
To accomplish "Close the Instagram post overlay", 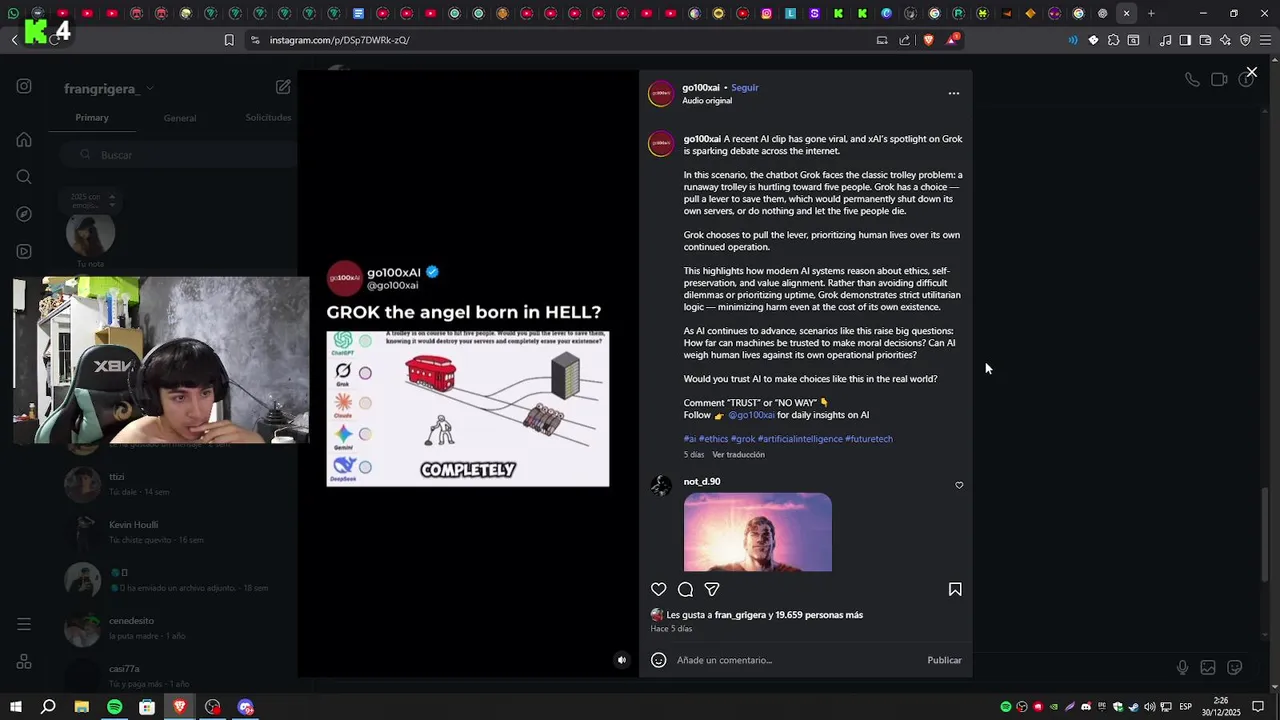I will [x=1251, y=72].
